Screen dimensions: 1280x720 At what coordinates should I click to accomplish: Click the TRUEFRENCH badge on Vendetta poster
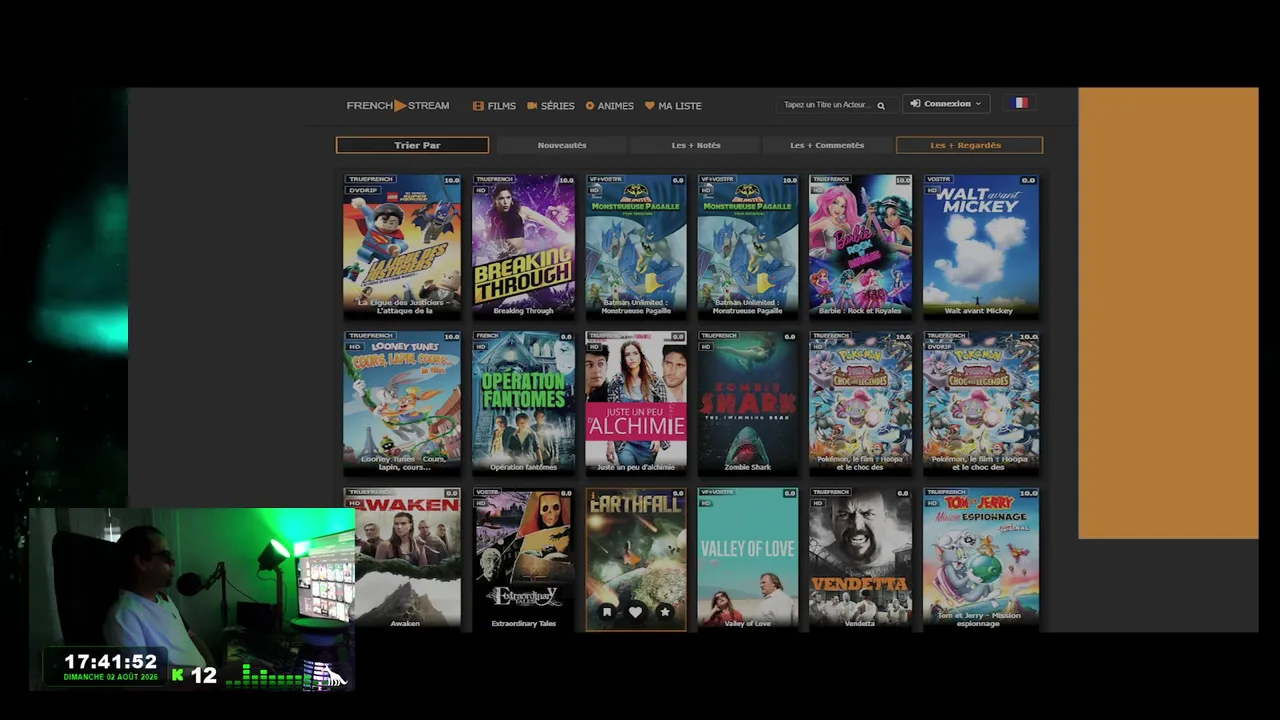click(833, 492)
